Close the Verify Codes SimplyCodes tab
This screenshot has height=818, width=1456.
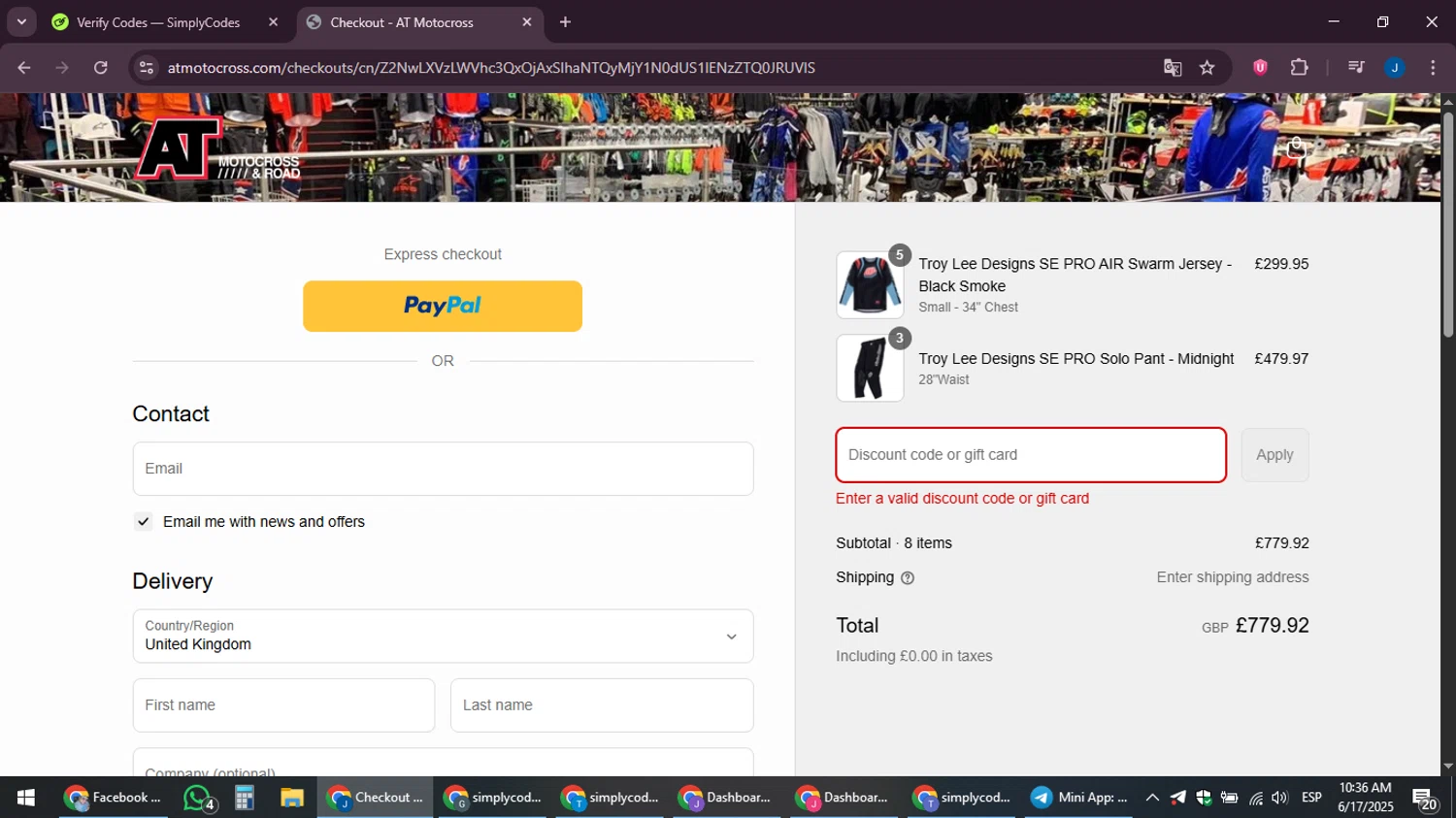[x=273, y=22]
